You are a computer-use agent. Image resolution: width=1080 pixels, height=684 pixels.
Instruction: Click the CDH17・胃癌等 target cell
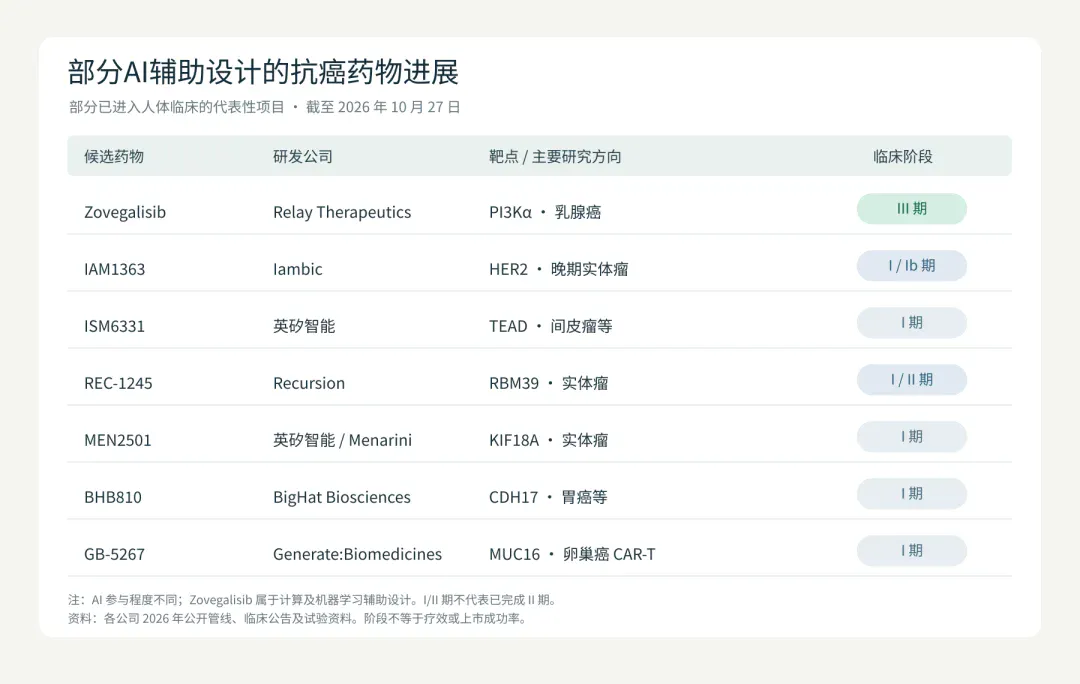click(548, 498)
